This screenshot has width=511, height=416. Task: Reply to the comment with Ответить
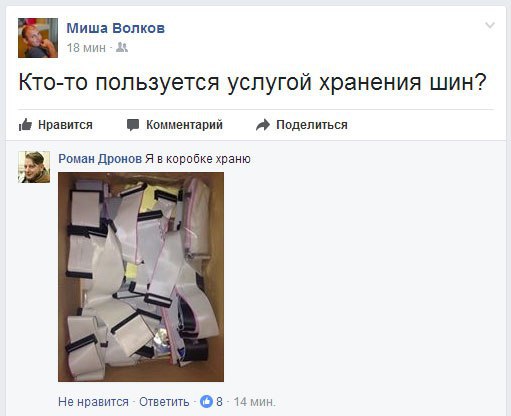click(164, 402)
